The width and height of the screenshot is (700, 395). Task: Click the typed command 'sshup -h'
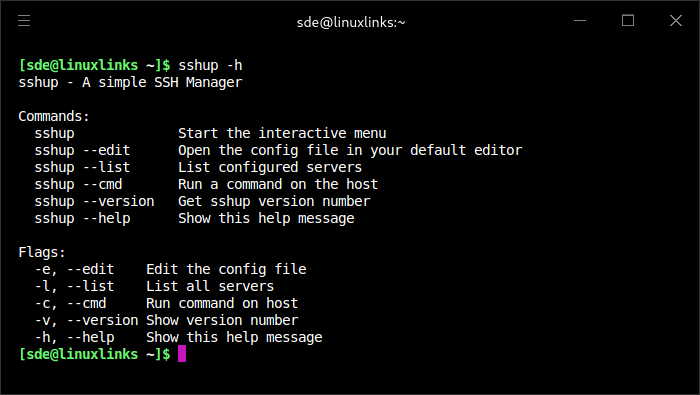210,66
